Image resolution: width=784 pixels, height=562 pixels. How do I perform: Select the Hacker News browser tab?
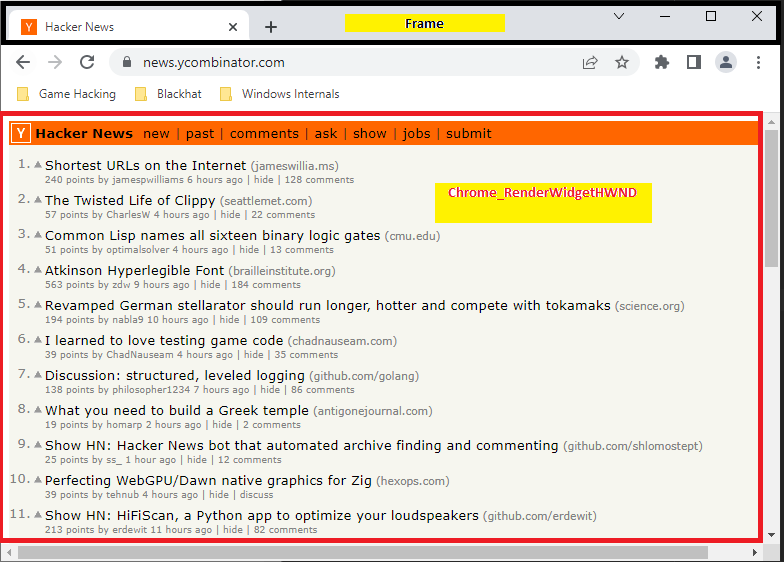125,27
